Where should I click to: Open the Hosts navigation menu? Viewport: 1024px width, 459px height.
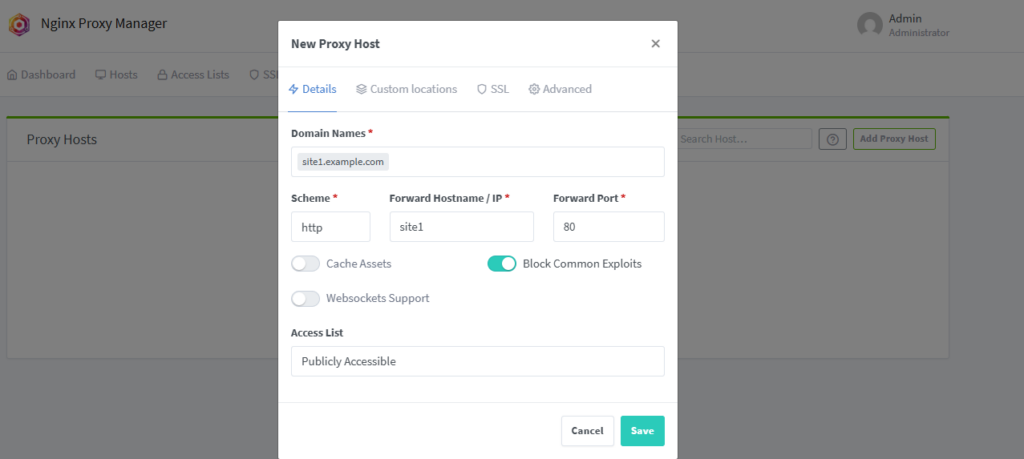coord(116,74)
